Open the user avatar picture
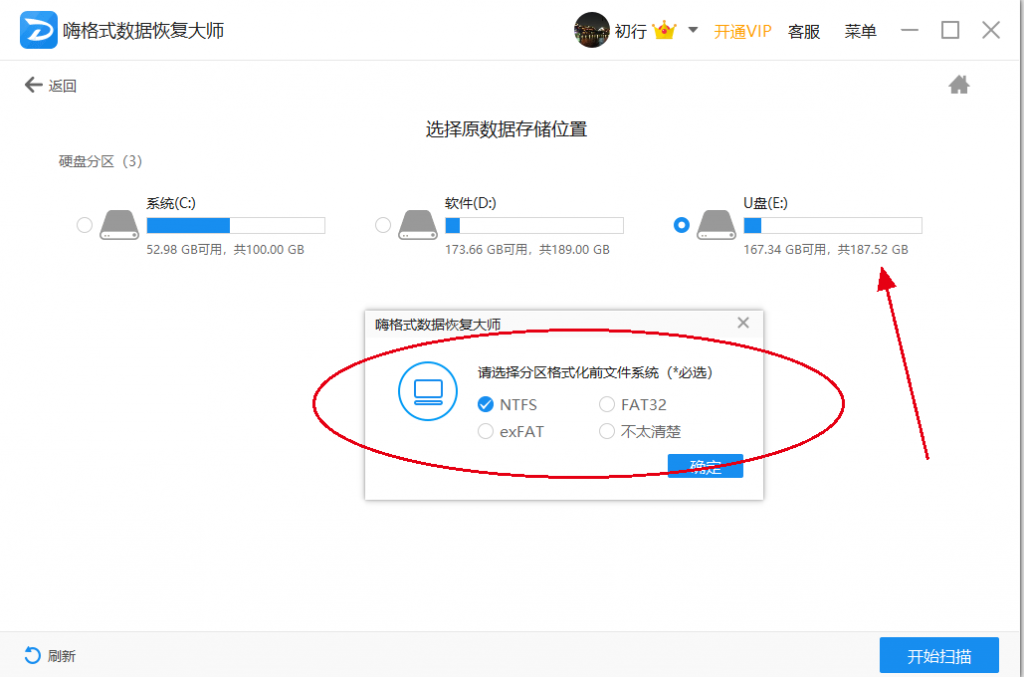The image size is (1024, 677). (592, 30)
